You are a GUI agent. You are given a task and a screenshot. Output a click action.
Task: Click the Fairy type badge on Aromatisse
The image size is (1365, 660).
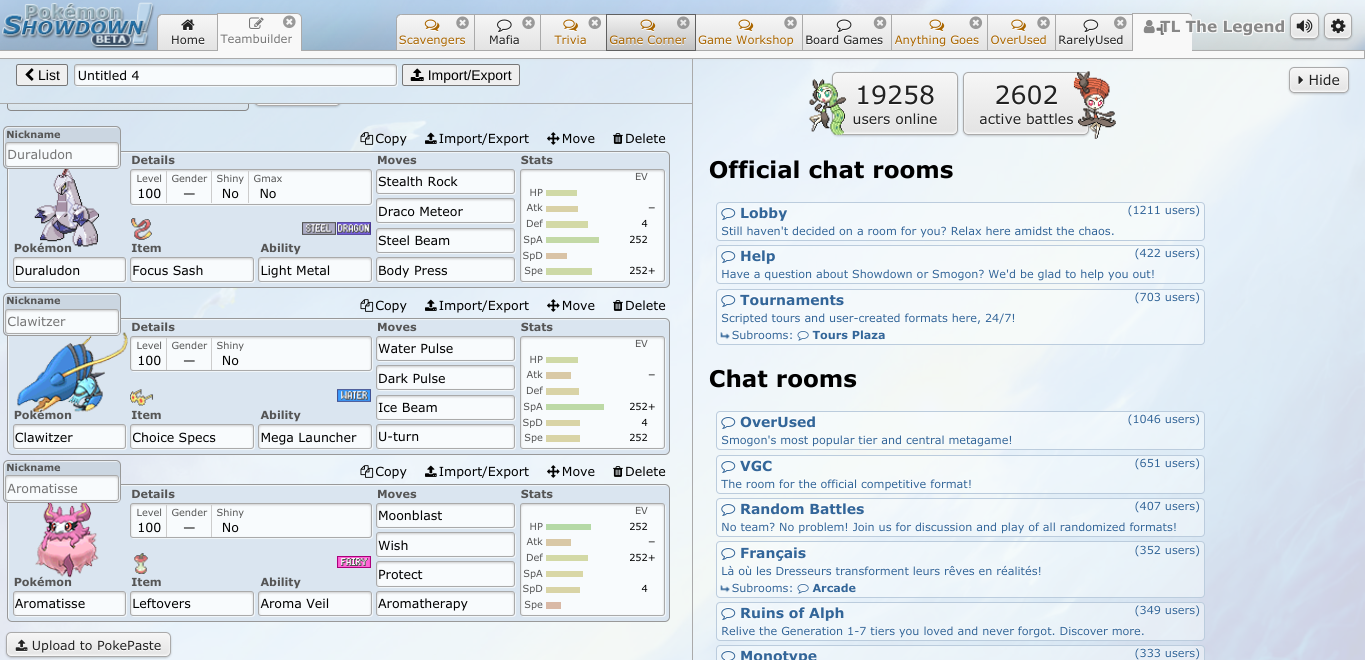click(x=354, y=562)
